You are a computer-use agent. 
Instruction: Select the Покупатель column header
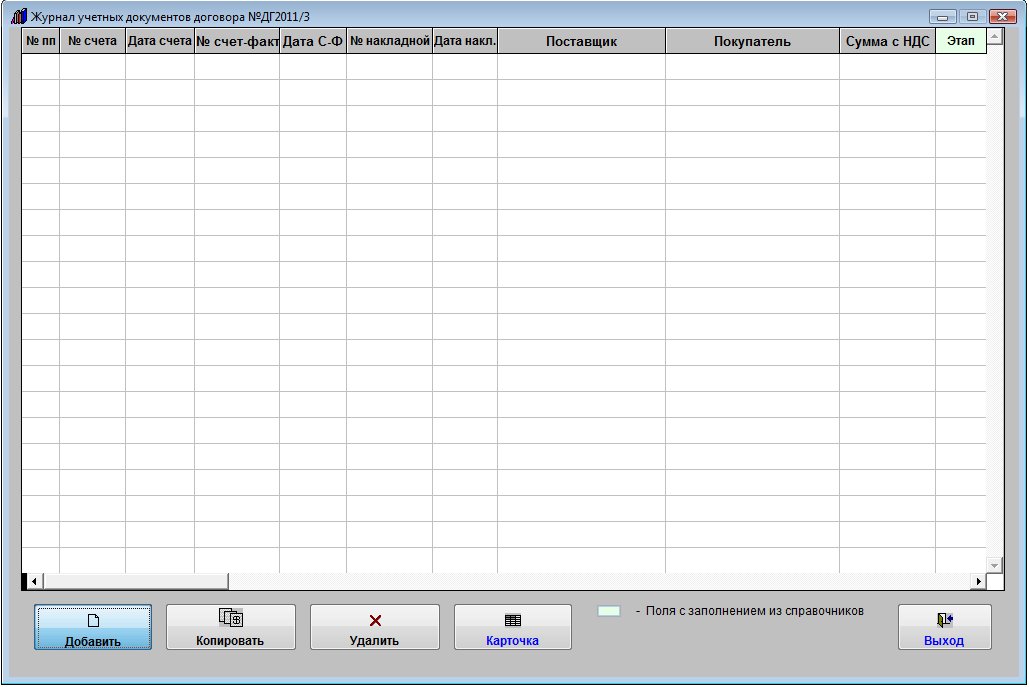pyautogui.click(x=752, y=41)
